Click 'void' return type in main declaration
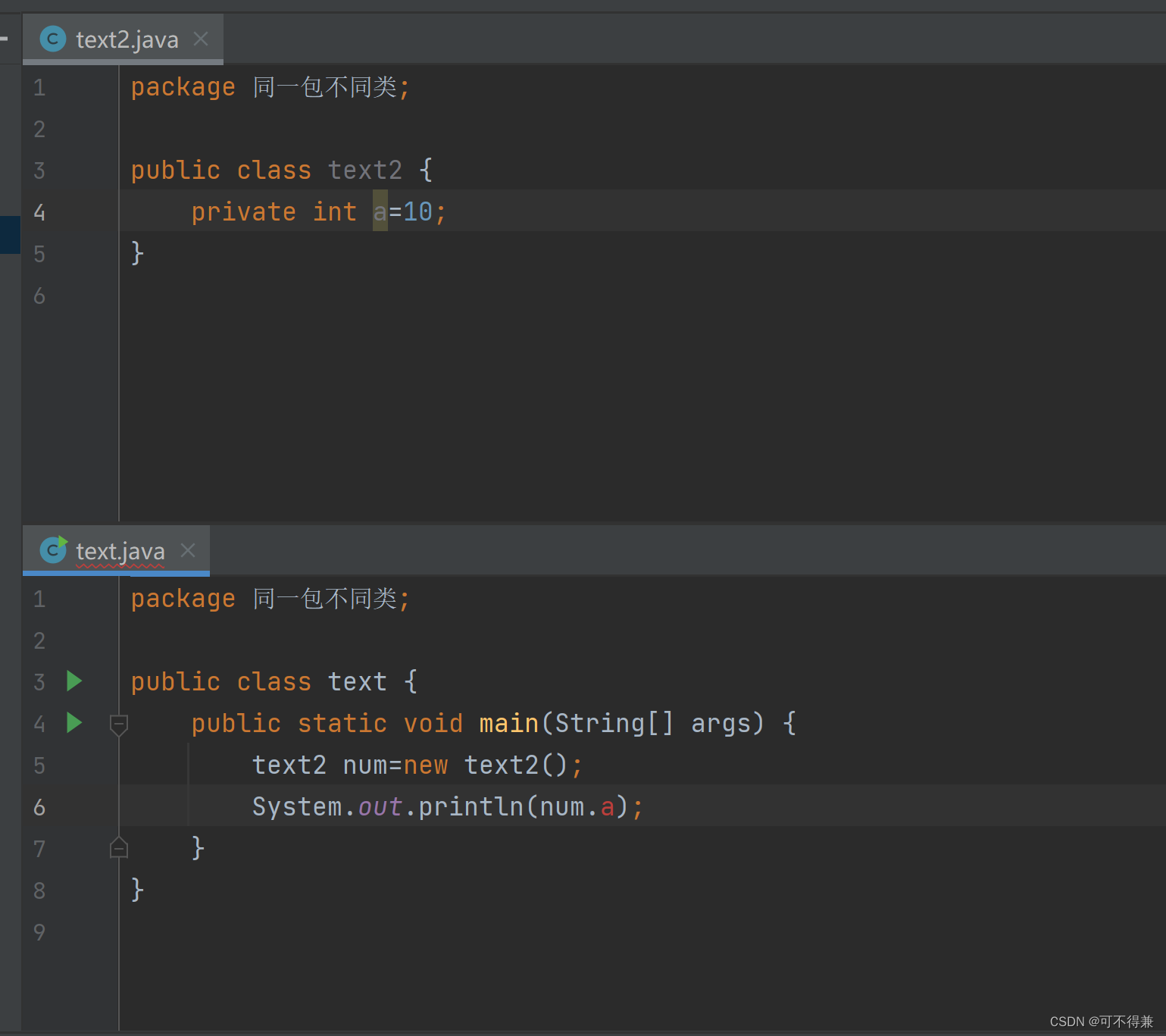Image resolution: width=1166 pixels, height=1036 pixels. click(433, 723)
